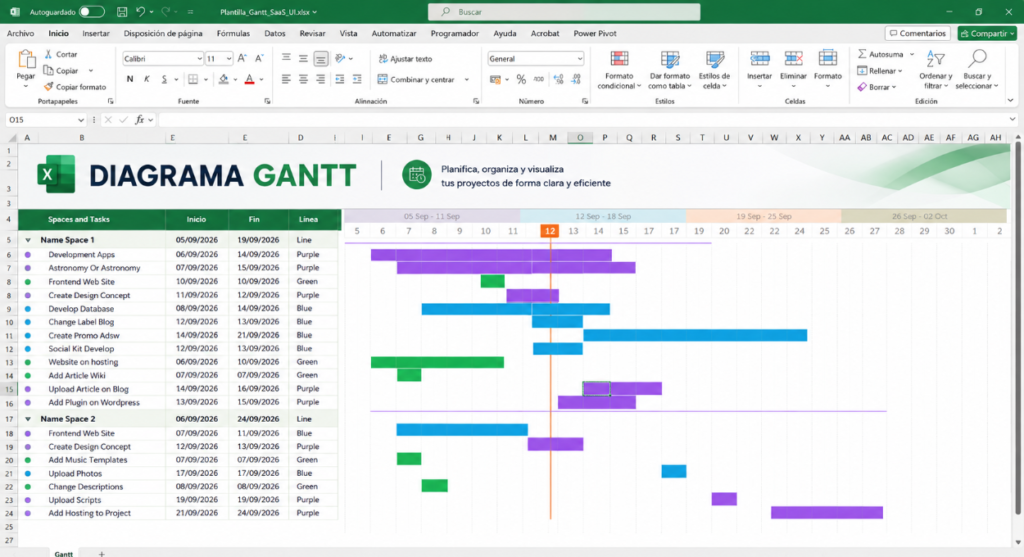Click the Copiar icon
Viewport: 1024px width, 557px height.
click(48, 71)
